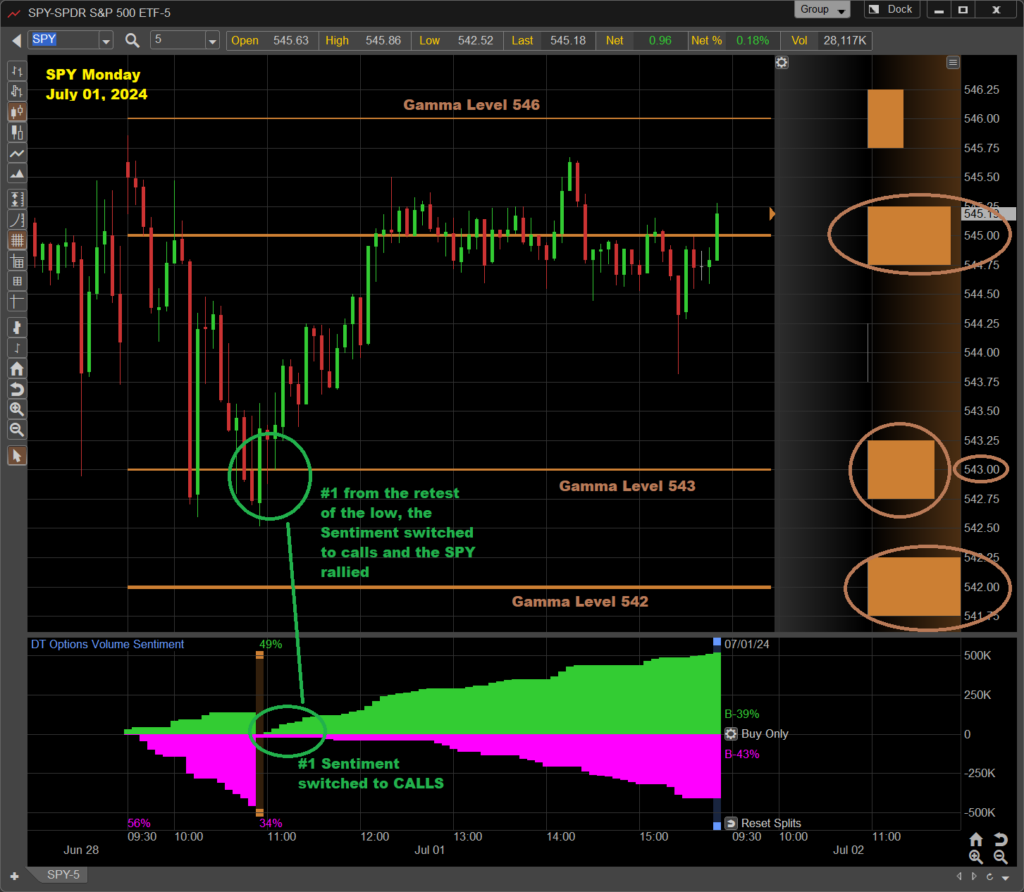Click the zoom in magnifier in left toolbar
The width and height of the screenshot is (1024, 892).
pyautogui.click(x=16, y=409)
